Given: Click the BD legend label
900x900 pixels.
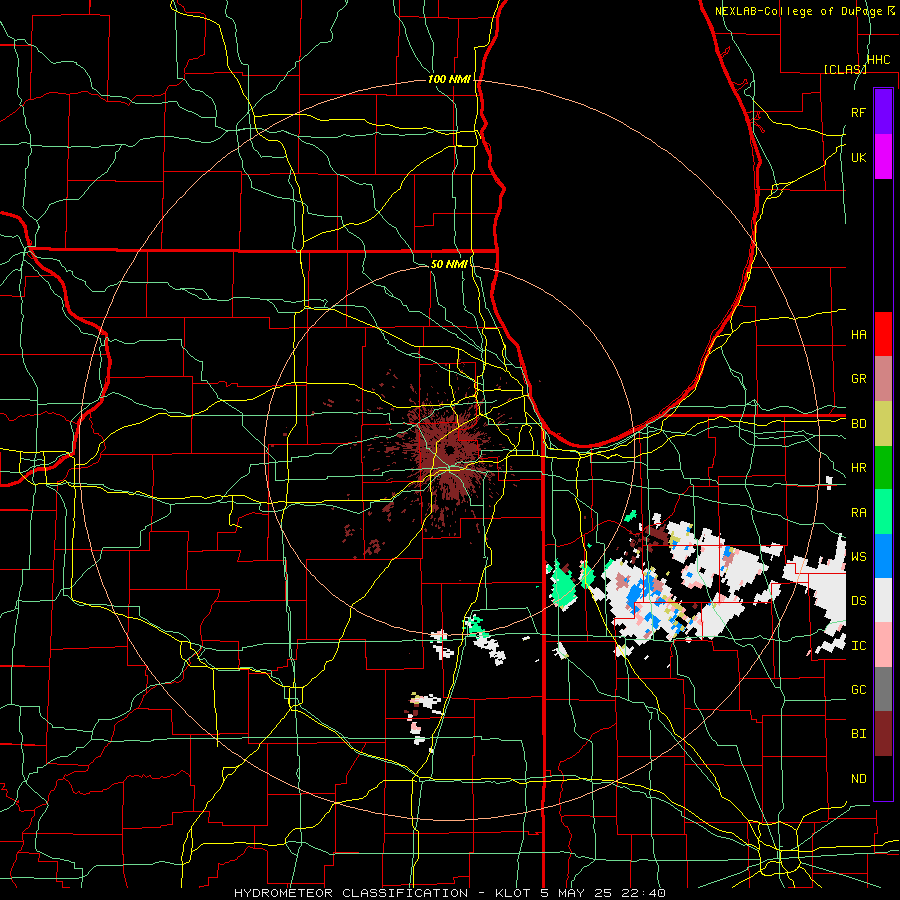Looking at the screenshot, I should tap(858, 423).
